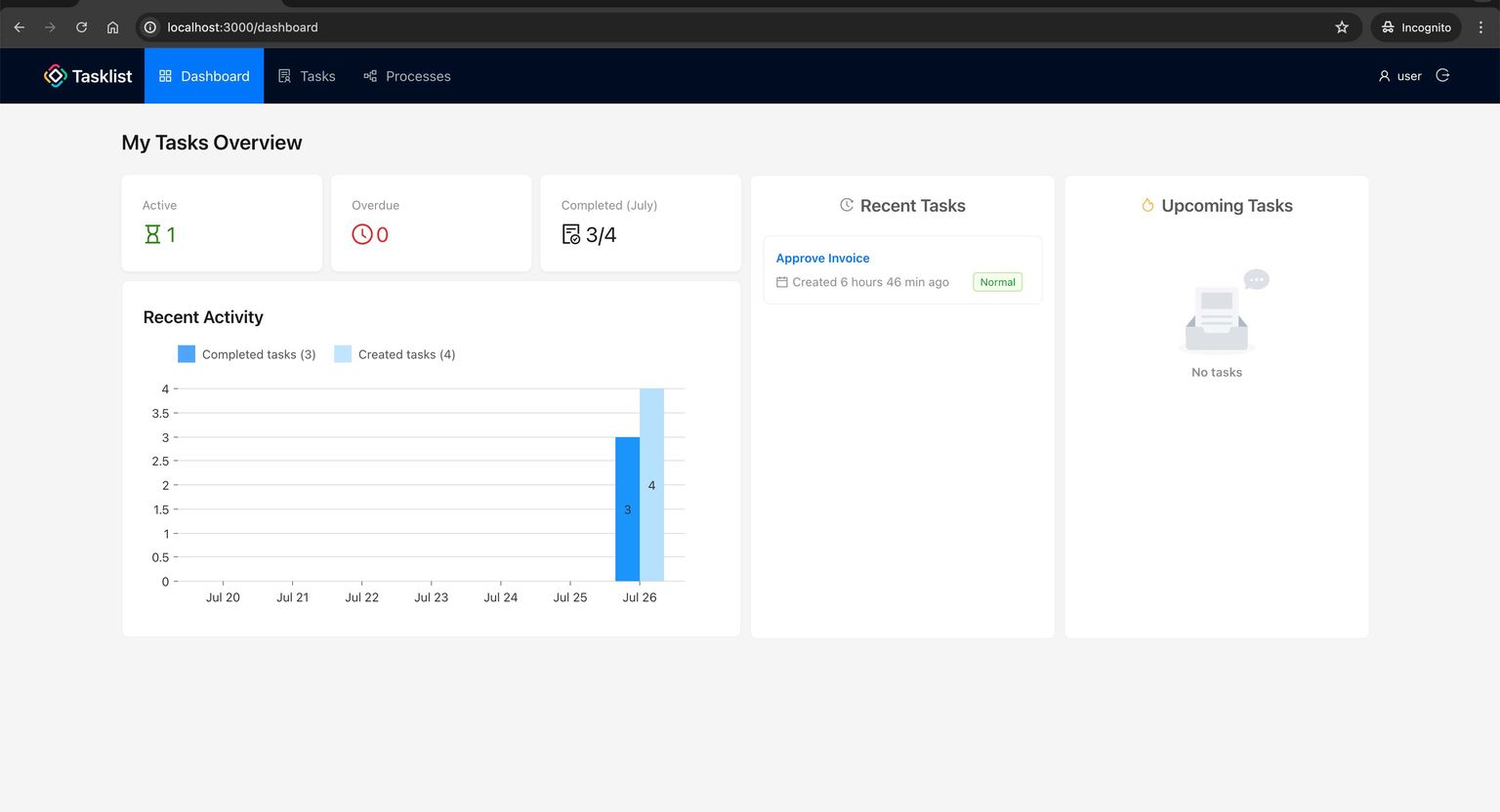
Task: Click the No tasks caption
Action: pyautogui.click(x=1217, y=372)
